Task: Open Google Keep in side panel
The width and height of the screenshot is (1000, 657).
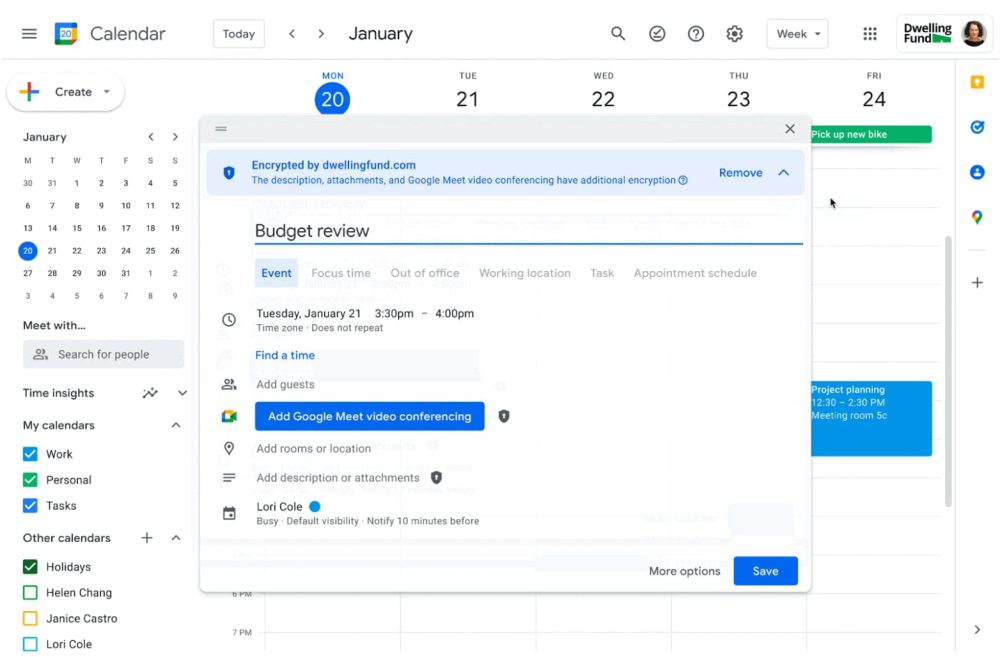Action: 977,82
